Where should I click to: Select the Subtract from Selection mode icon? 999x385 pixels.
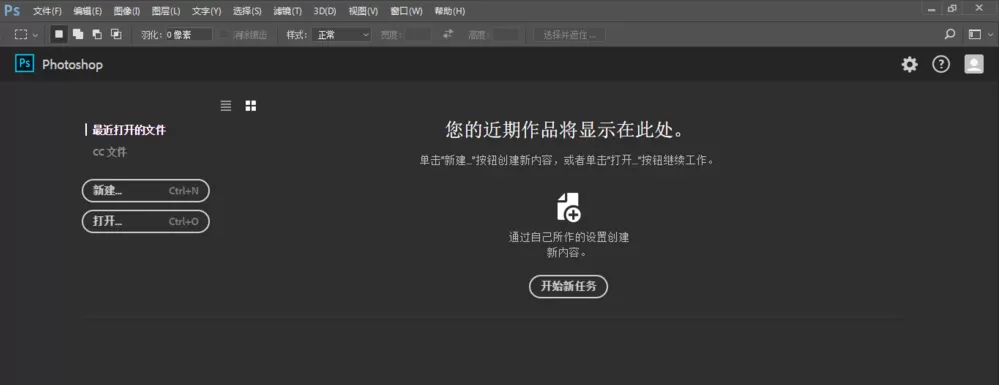pos(97,34)
